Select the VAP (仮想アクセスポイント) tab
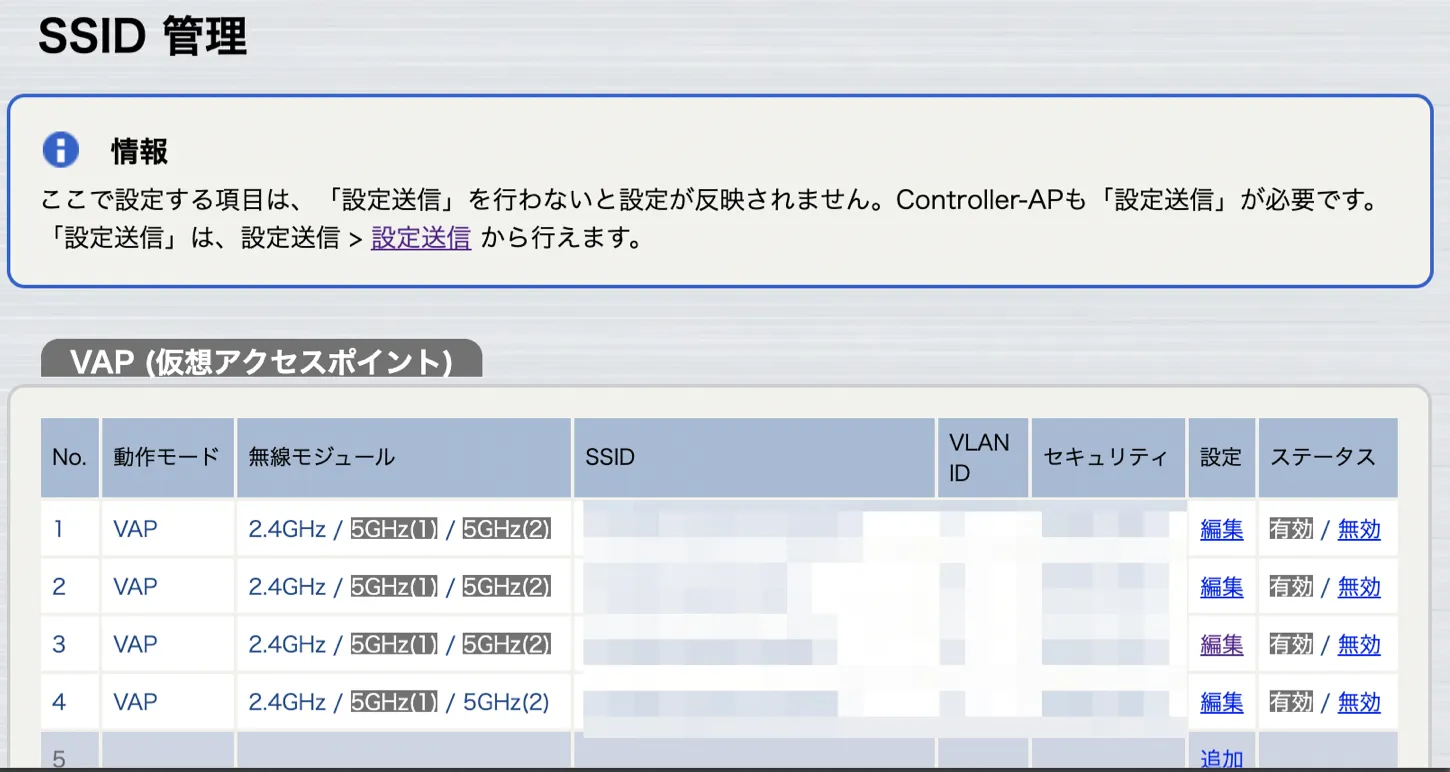The width and height of the screenshot is (1450, 772). pos(261,361)
